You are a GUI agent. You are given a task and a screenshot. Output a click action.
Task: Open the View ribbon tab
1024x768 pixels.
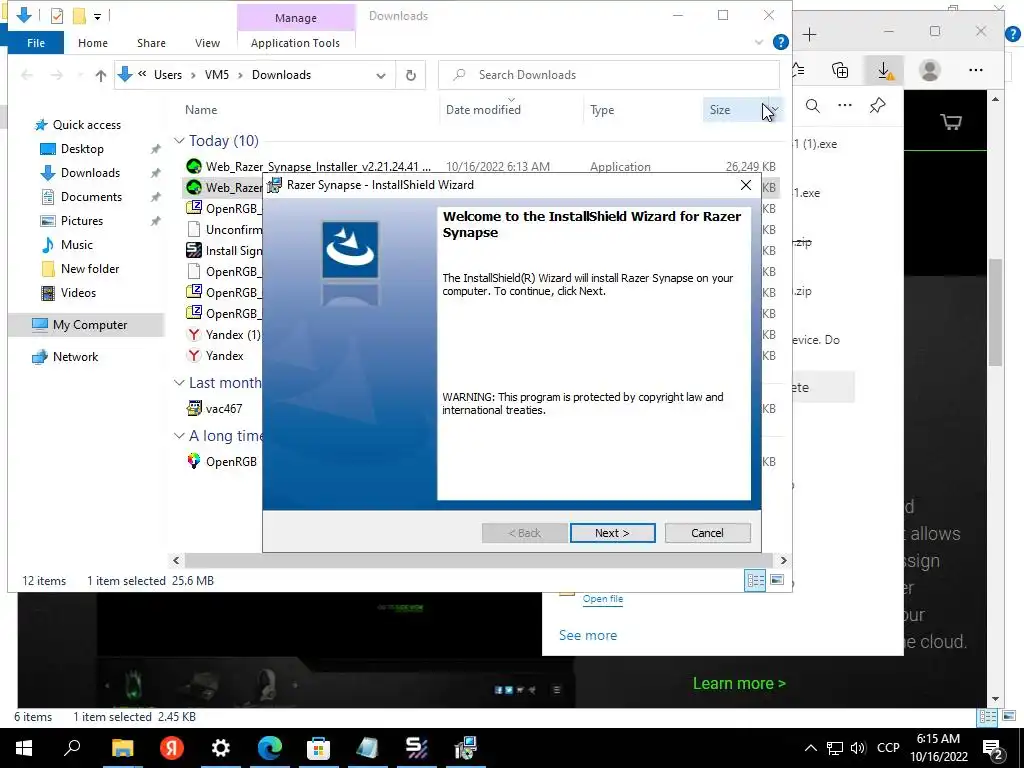(207, 43)
